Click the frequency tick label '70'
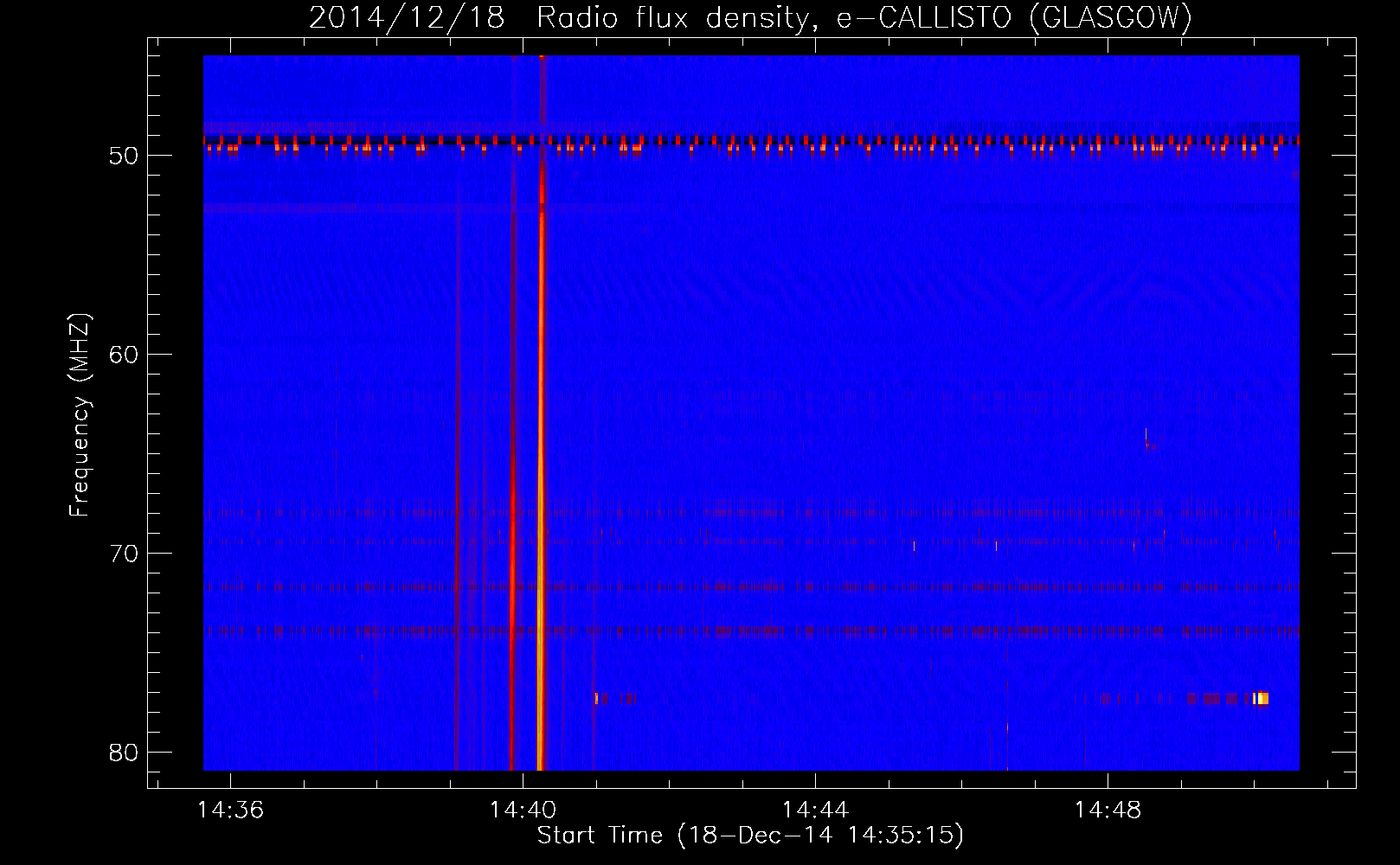The height and width of the screenshot is (865, 1400). [124, 554]
